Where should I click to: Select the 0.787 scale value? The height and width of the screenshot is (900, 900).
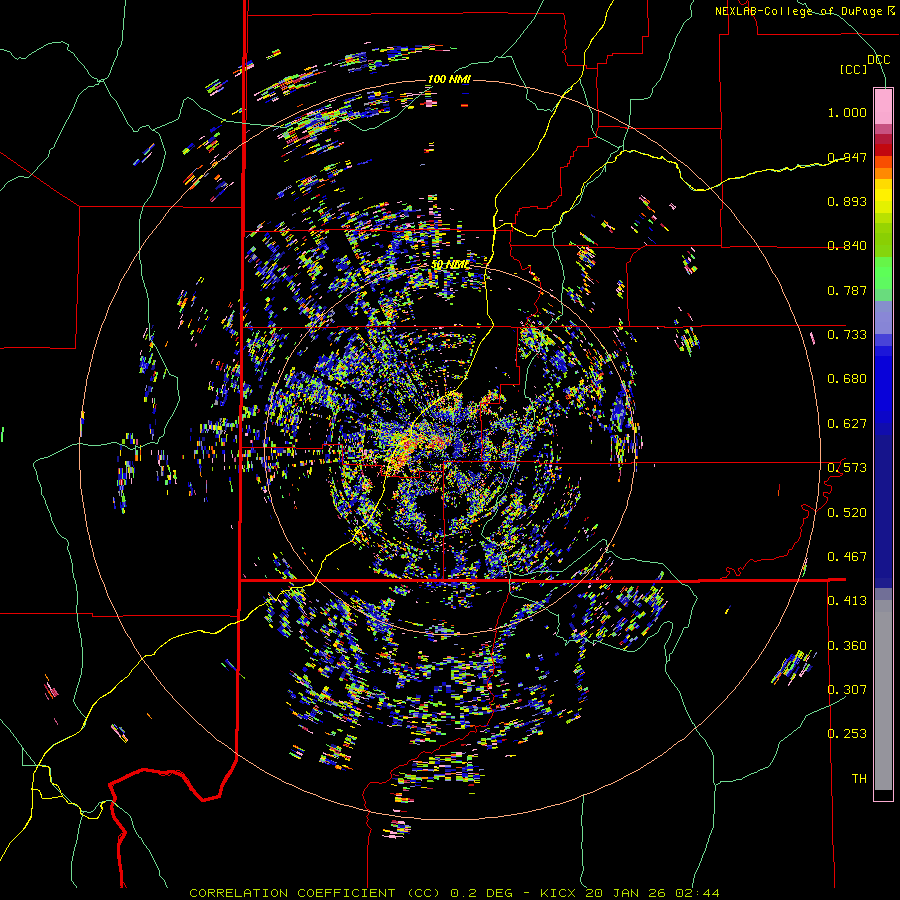click(x=847, y=290)
